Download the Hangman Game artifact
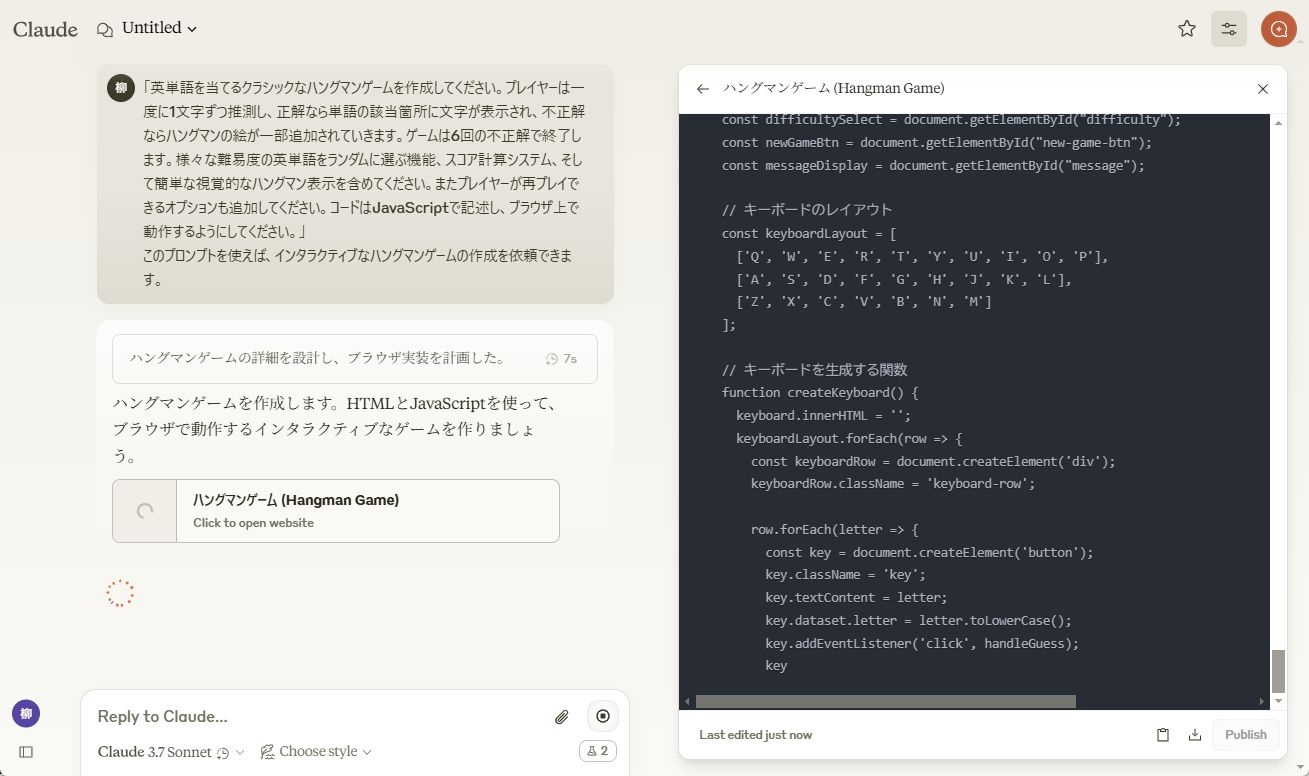This screenshot has height=776, width=1309. 1194,734
